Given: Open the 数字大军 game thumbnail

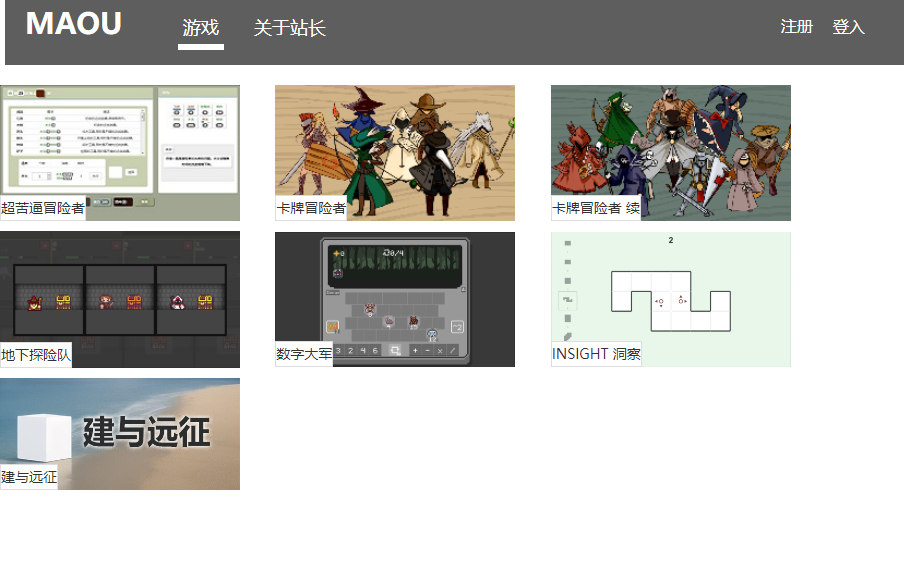Looking at the screenshot, I should (x=395, y=299).
